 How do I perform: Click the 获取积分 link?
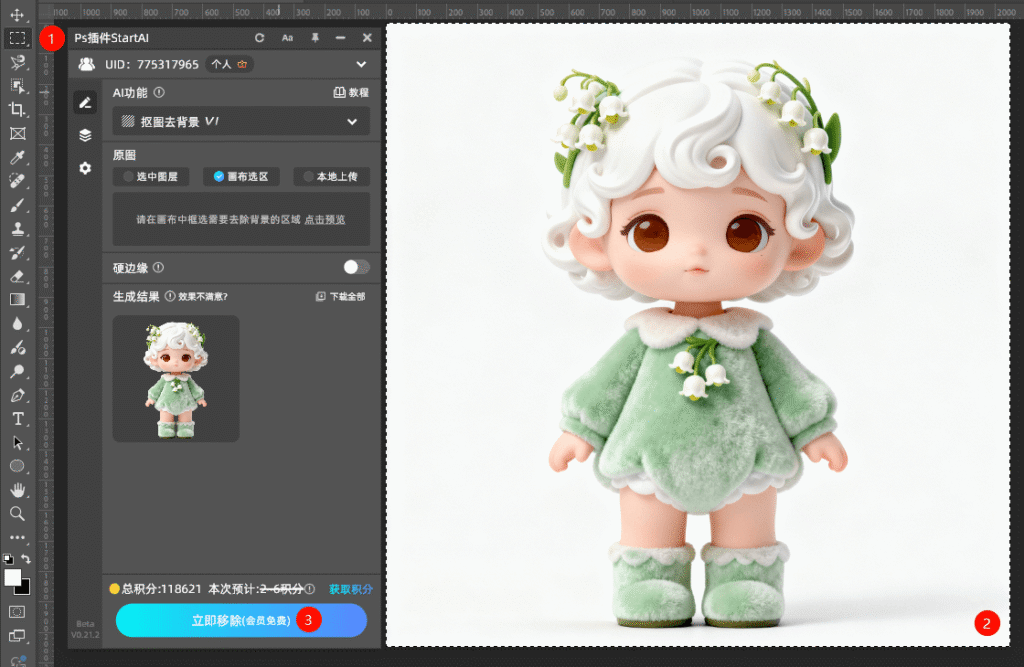(350, 589)
